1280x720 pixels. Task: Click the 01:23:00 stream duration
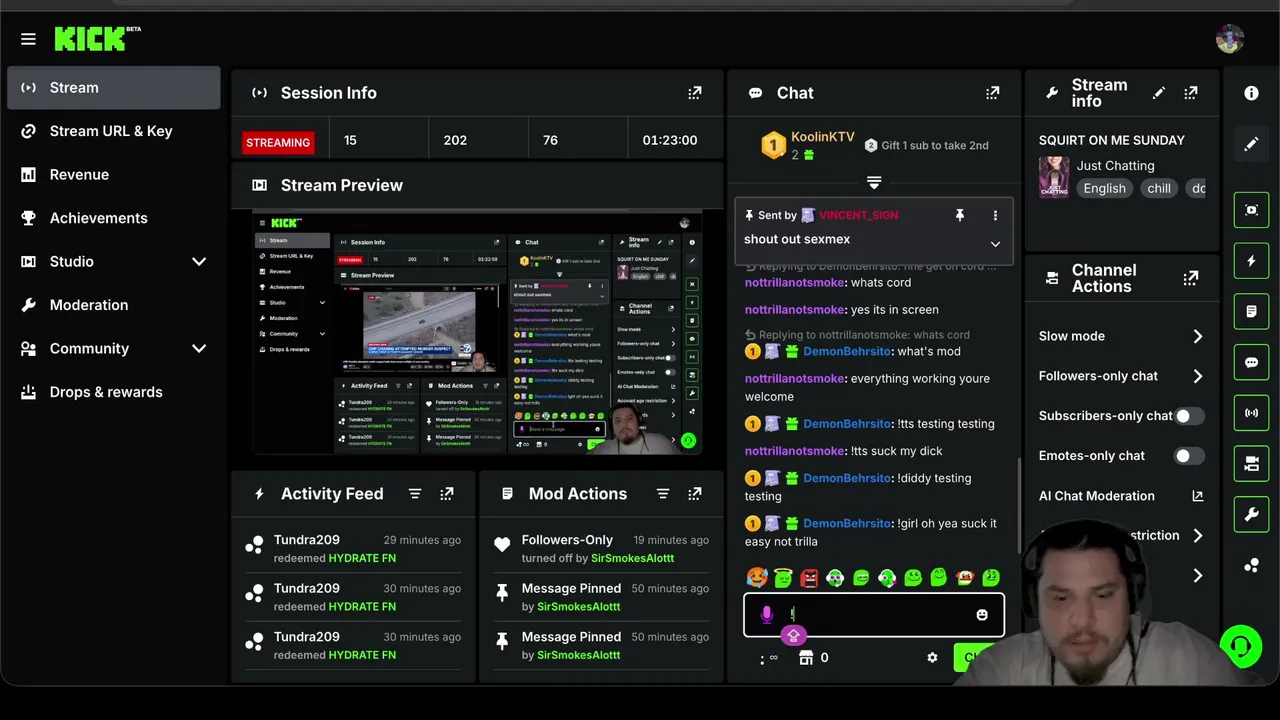670,141
